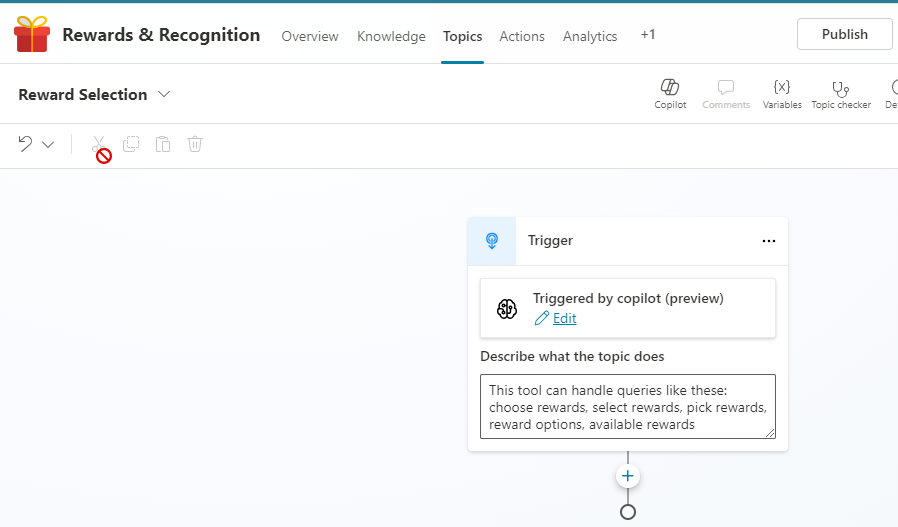Switch to the Knowledge tab
This screenshot has width=898, height=527.
click(391, 36)
